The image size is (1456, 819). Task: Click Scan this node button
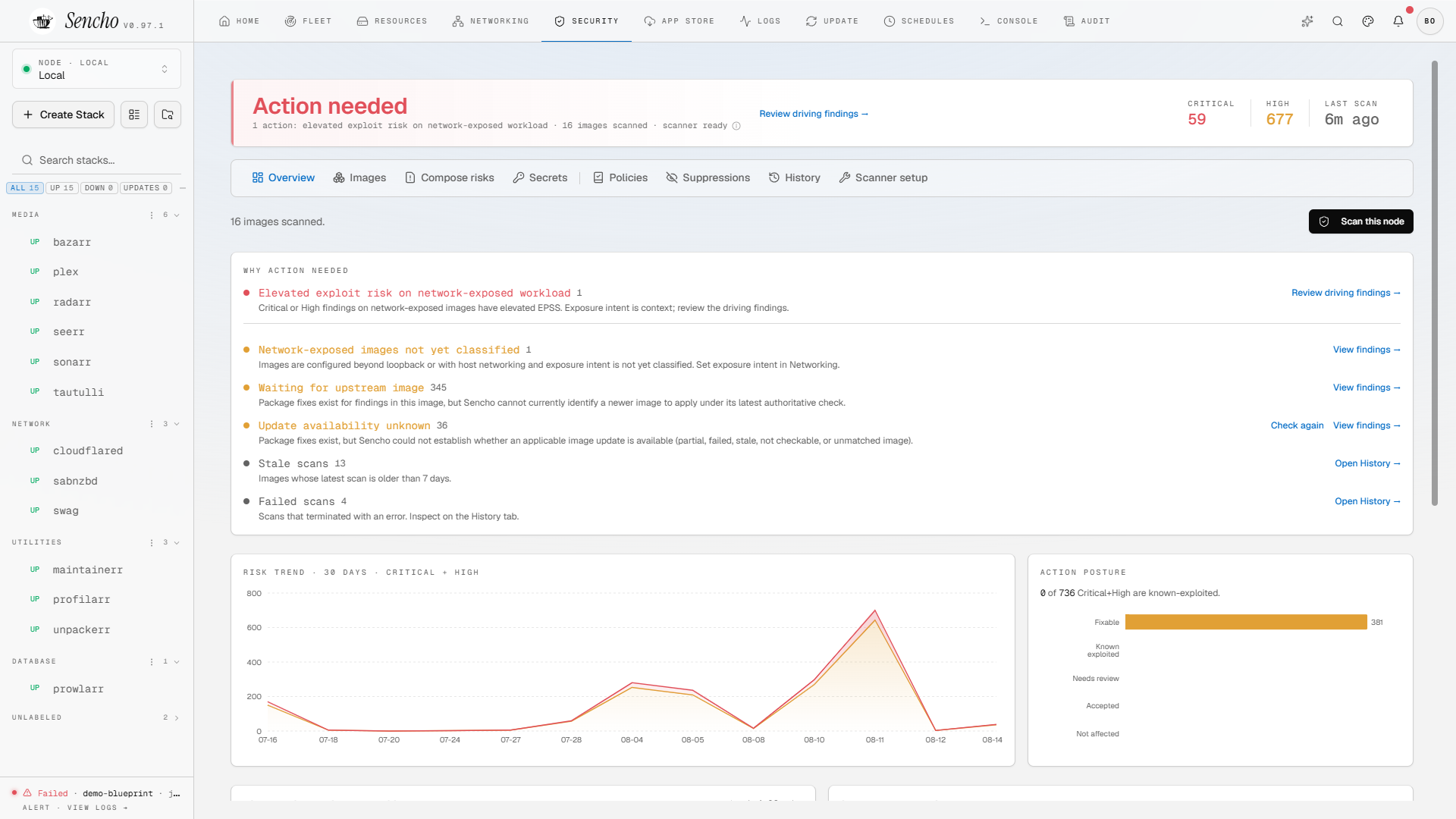click(x=1361, y=221)
